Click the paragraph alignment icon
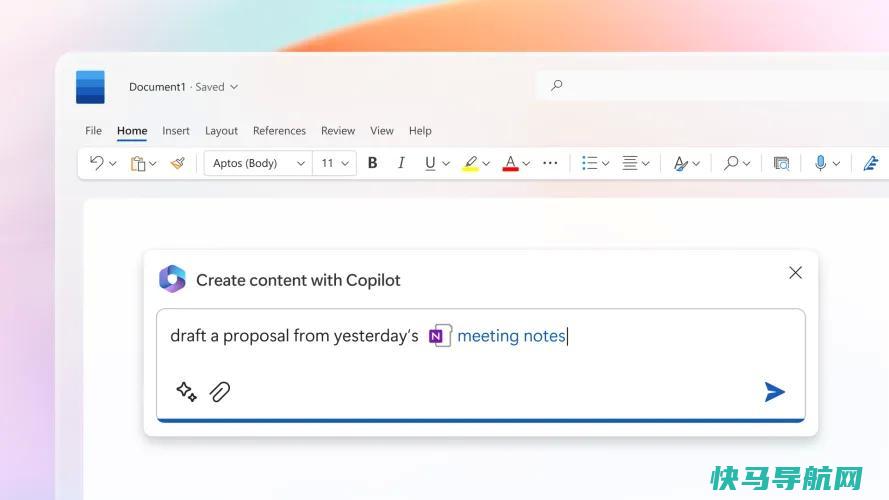 point(630,163)
